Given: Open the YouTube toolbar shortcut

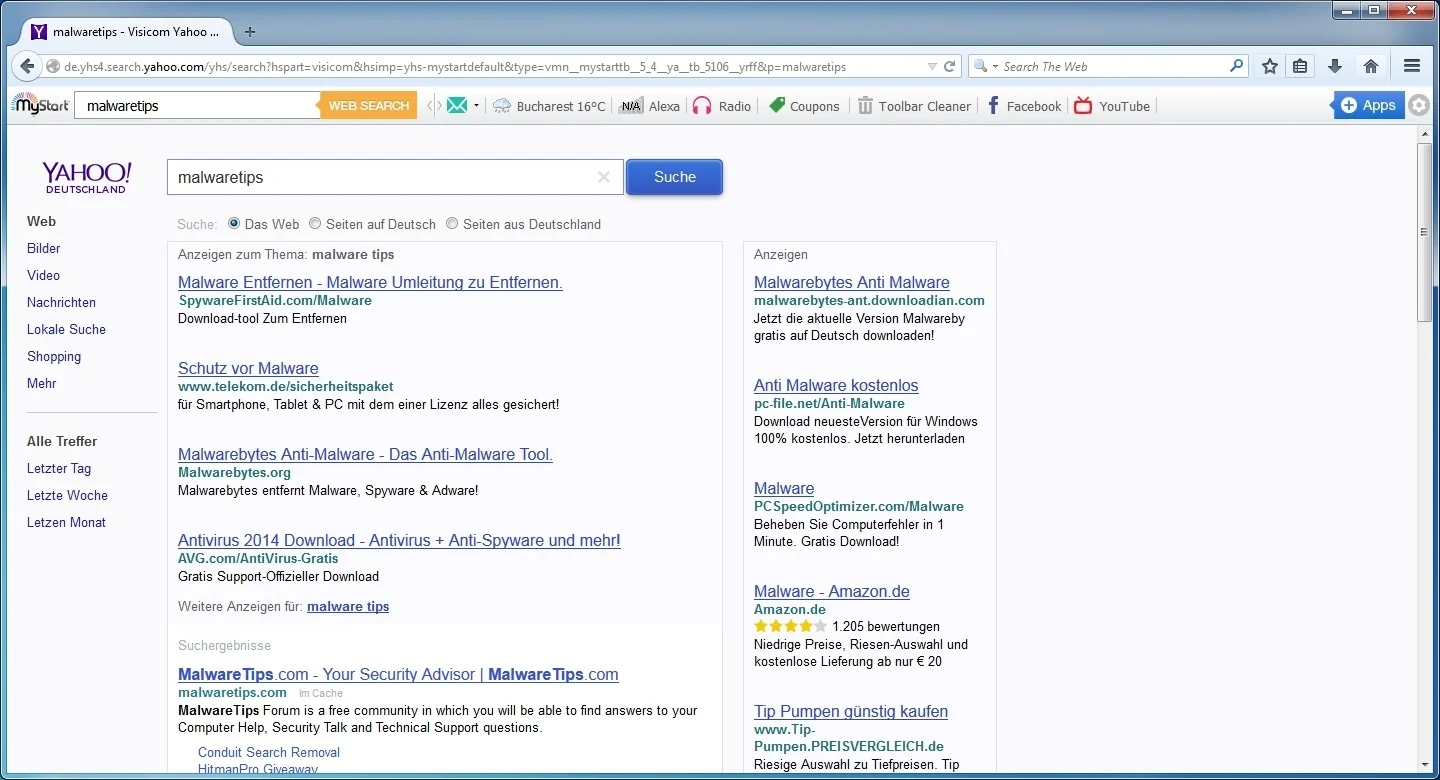Looking at the screenshot, I should tap(1112, 106).
